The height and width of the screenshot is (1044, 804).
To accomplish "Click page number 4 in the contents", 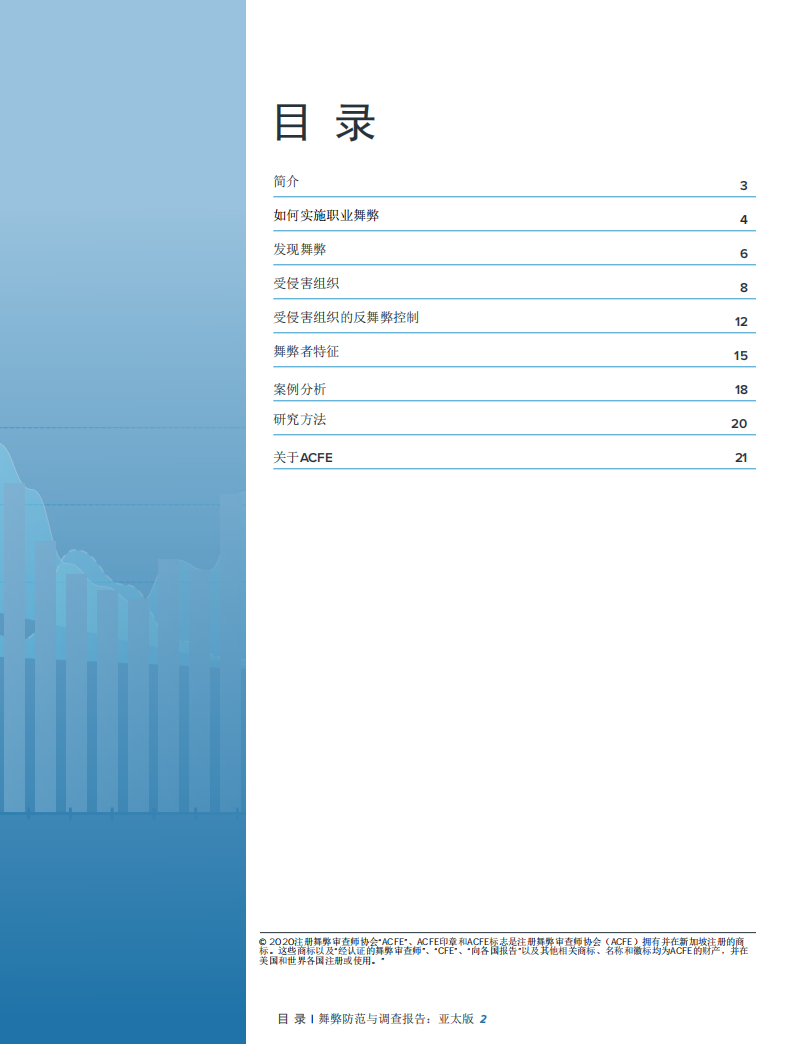I will point(743,220).
